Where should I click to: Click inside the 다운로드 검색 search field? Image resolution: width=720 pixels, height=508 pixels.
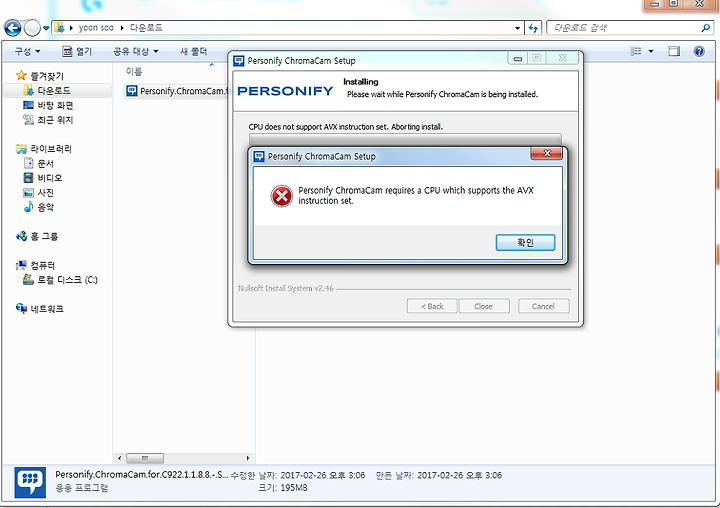click(x=624, y=28)
